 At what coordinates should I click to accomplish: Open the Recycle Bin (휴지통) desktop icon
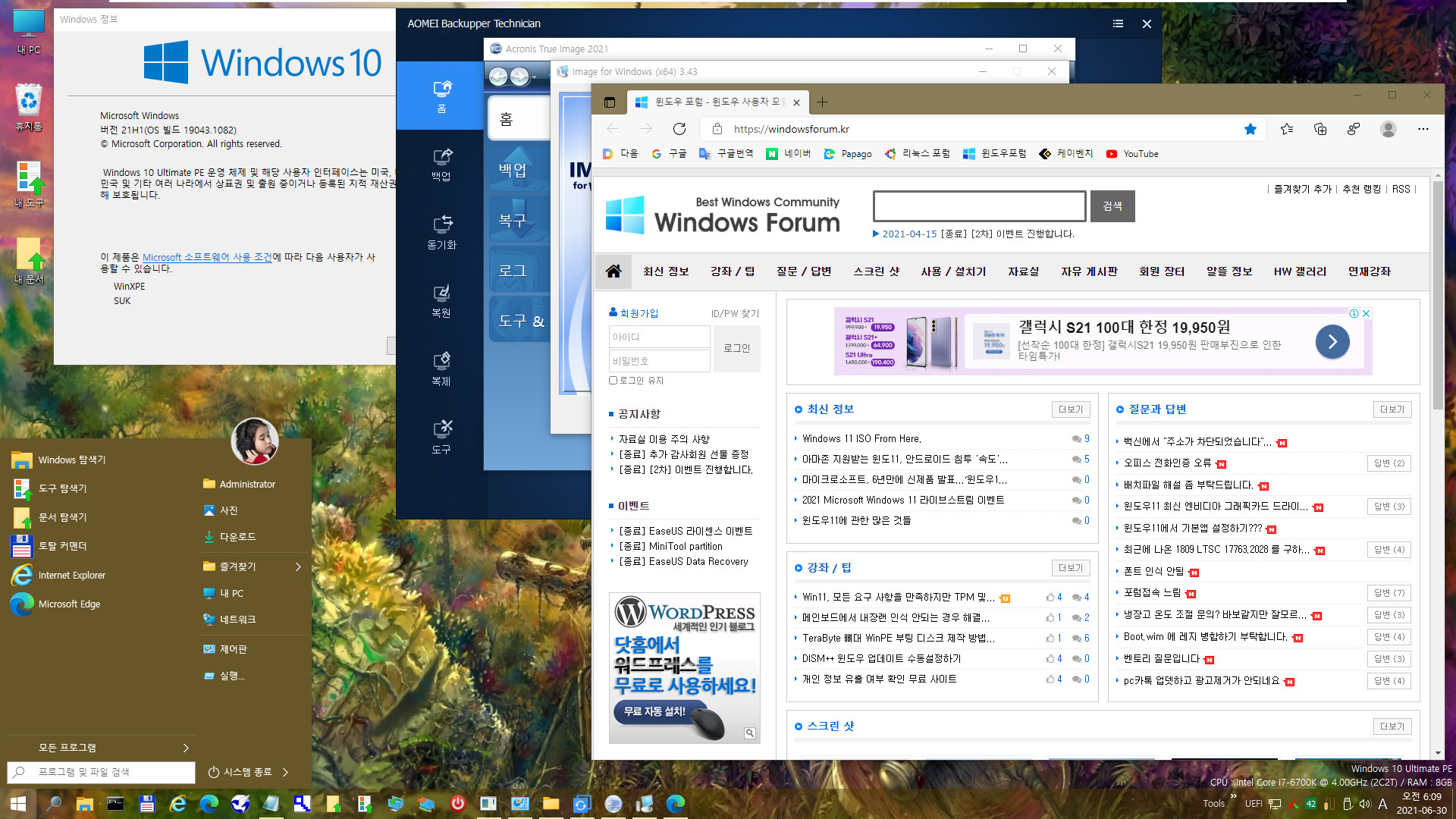coord(29,108)
